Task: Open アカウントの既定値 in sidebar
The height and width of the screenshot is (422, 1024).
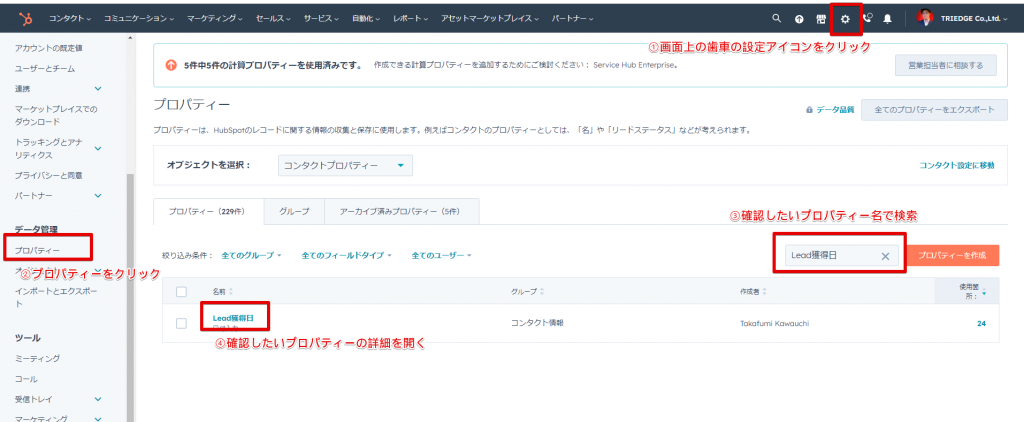Action: pyautogui.click(x=49, y=48)
